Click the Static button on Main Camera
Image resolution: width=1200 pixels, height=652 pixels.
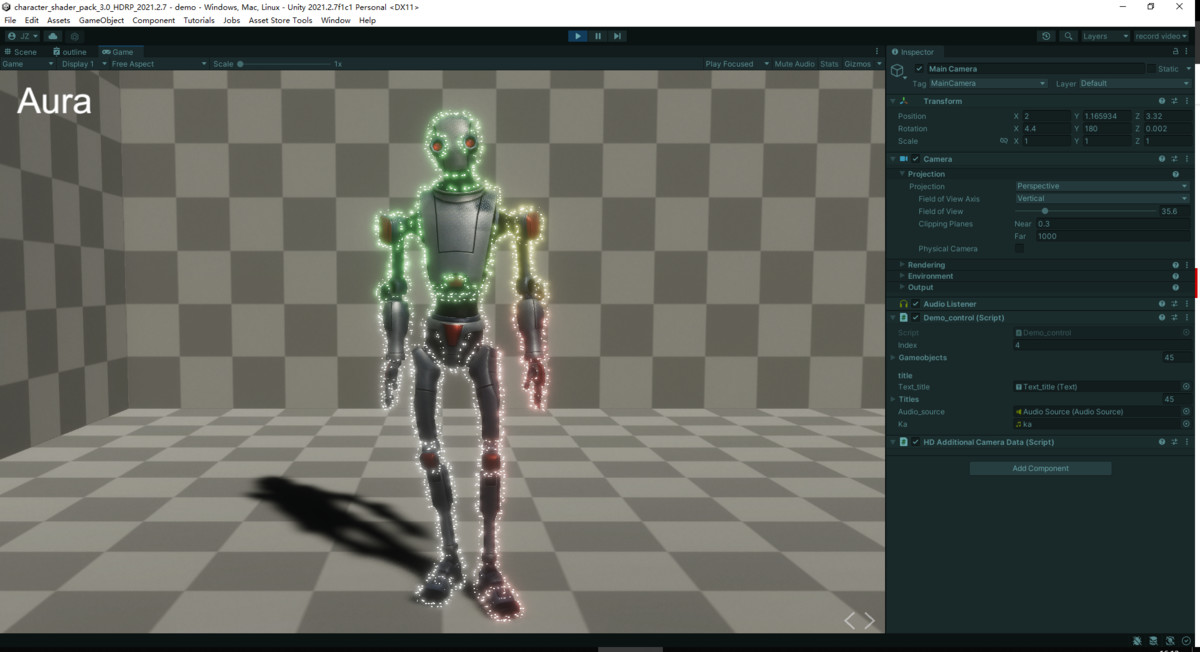[x=1167, y=68]
